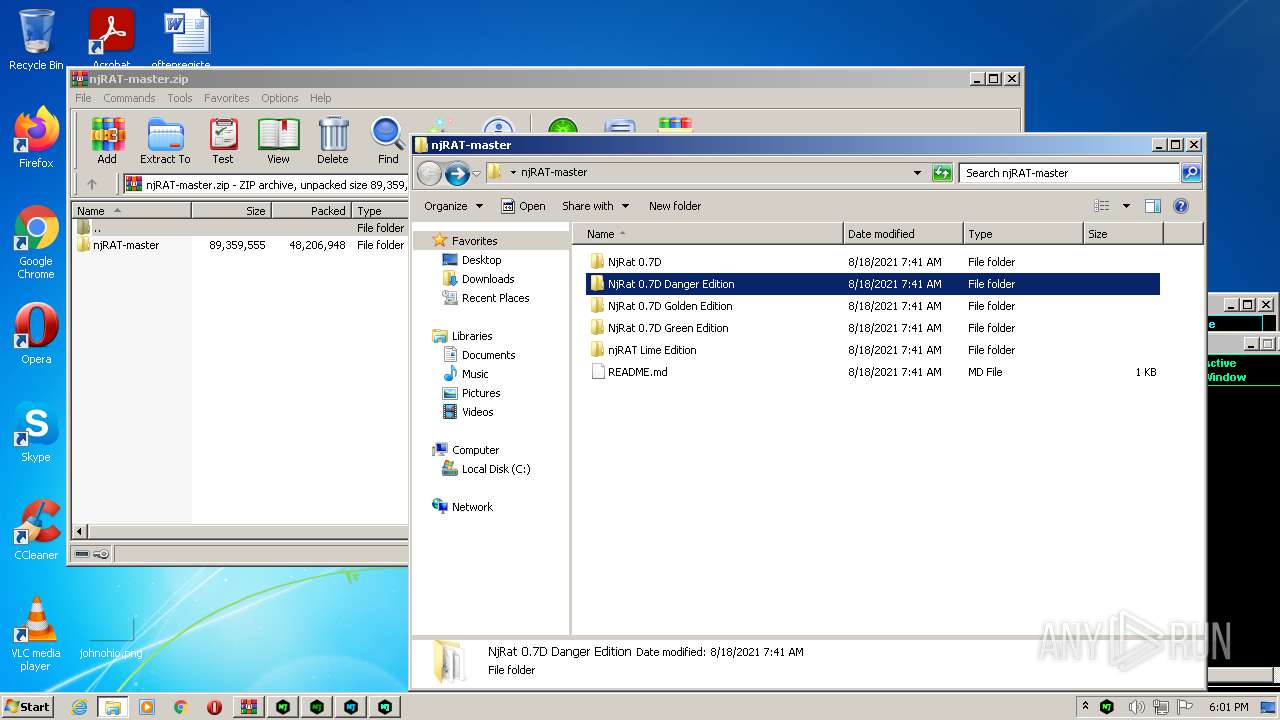Click the Find icon in WinRAR
The width and height of the screenshot is (1280, 720).
388,140
